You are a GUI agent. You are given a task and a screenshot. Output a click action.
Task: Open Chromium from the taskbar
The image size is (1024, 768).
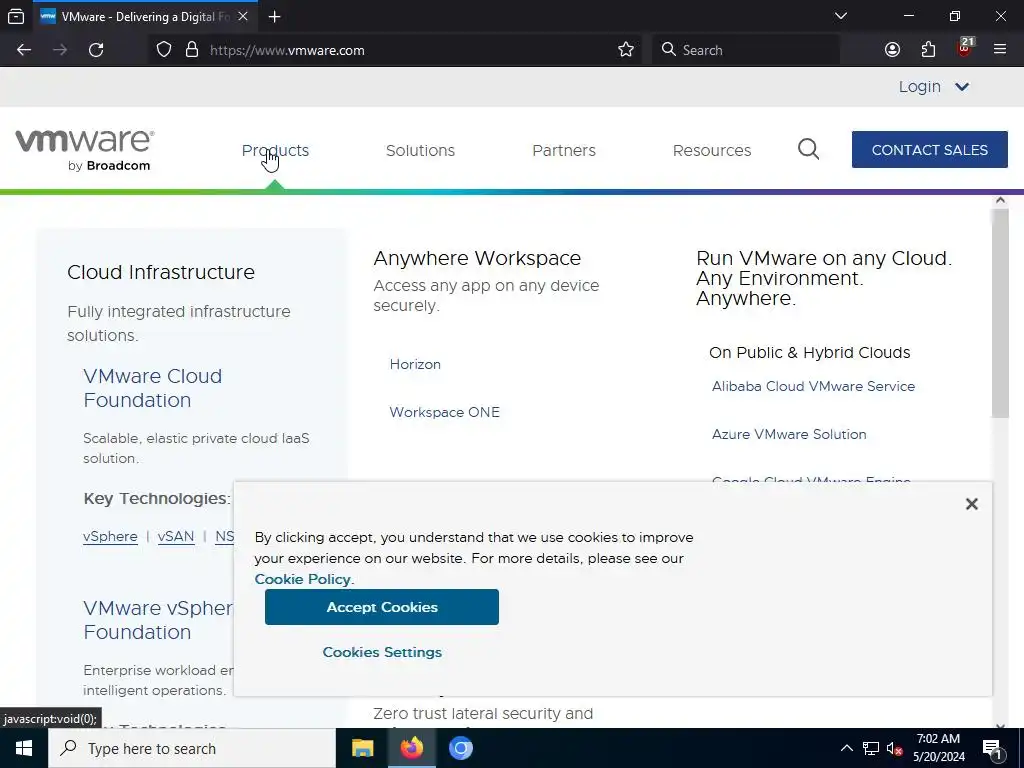click(x=460, y=748)
